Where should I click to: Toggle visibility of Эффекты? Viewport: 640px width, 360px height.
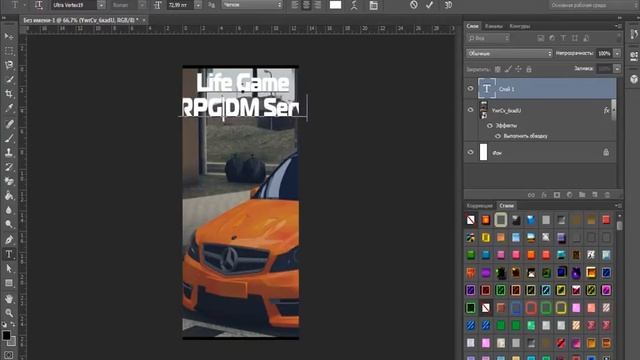[x=490, y=126]
